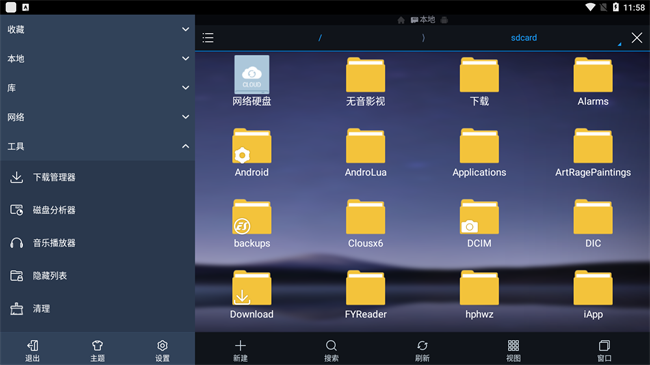Screen dimensions: 650x365
Task: Expand the 本地 local section
Action: tap(97, 58)
